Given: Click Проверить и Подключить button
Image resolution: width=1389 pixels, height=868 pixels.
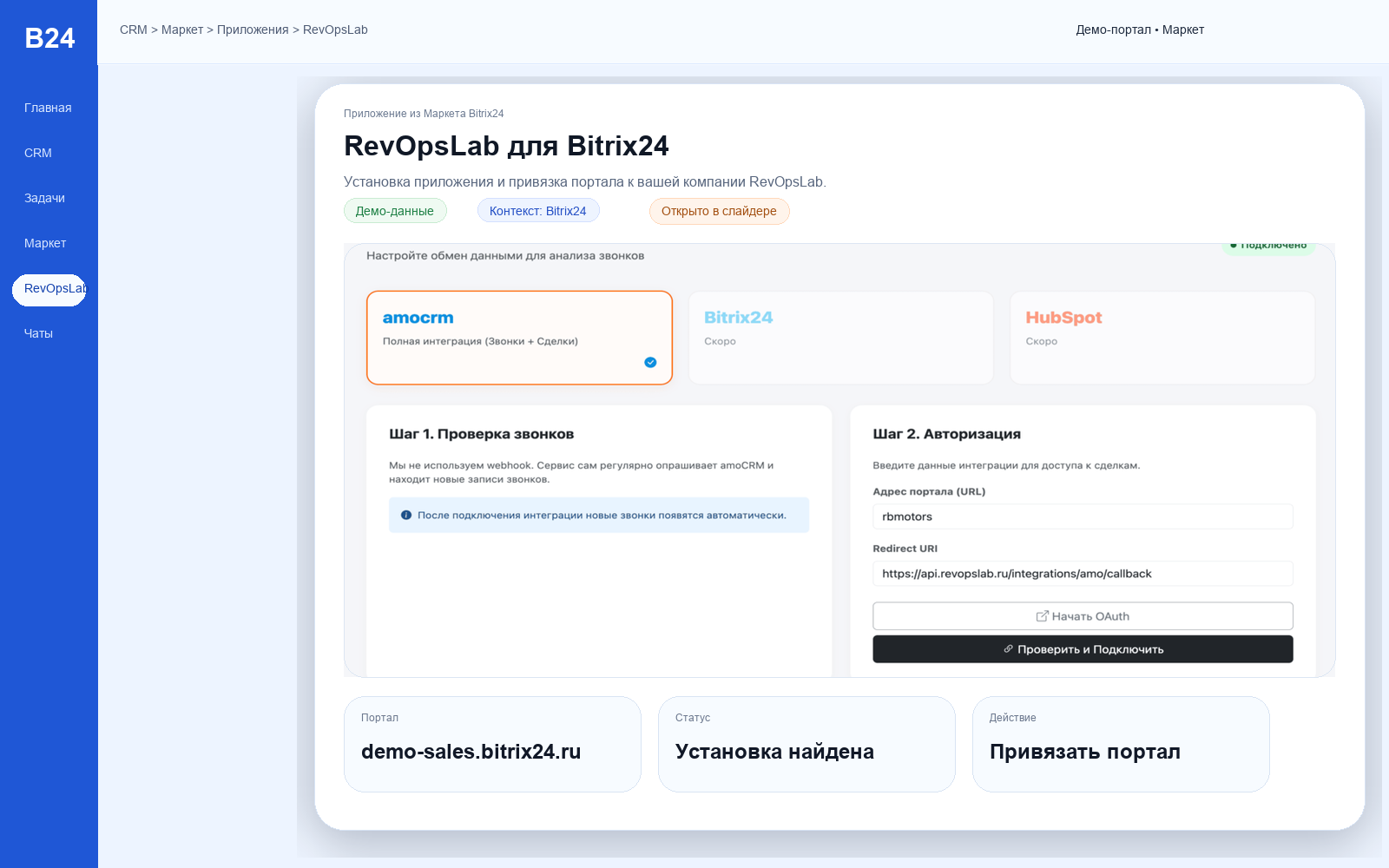Looking at the screenshot, I should [1083, 649].
